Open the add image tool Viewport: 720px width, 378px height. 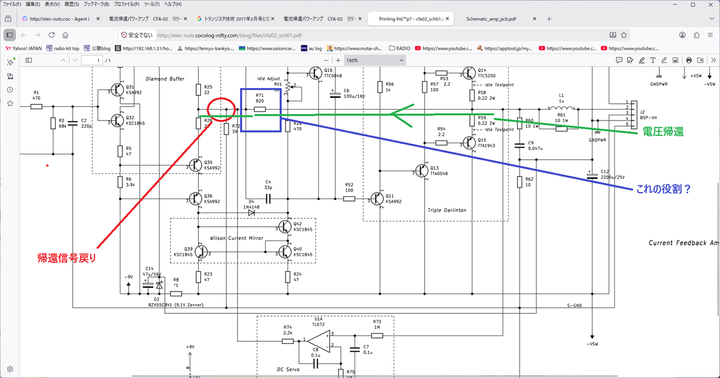[x=675, y=60]
